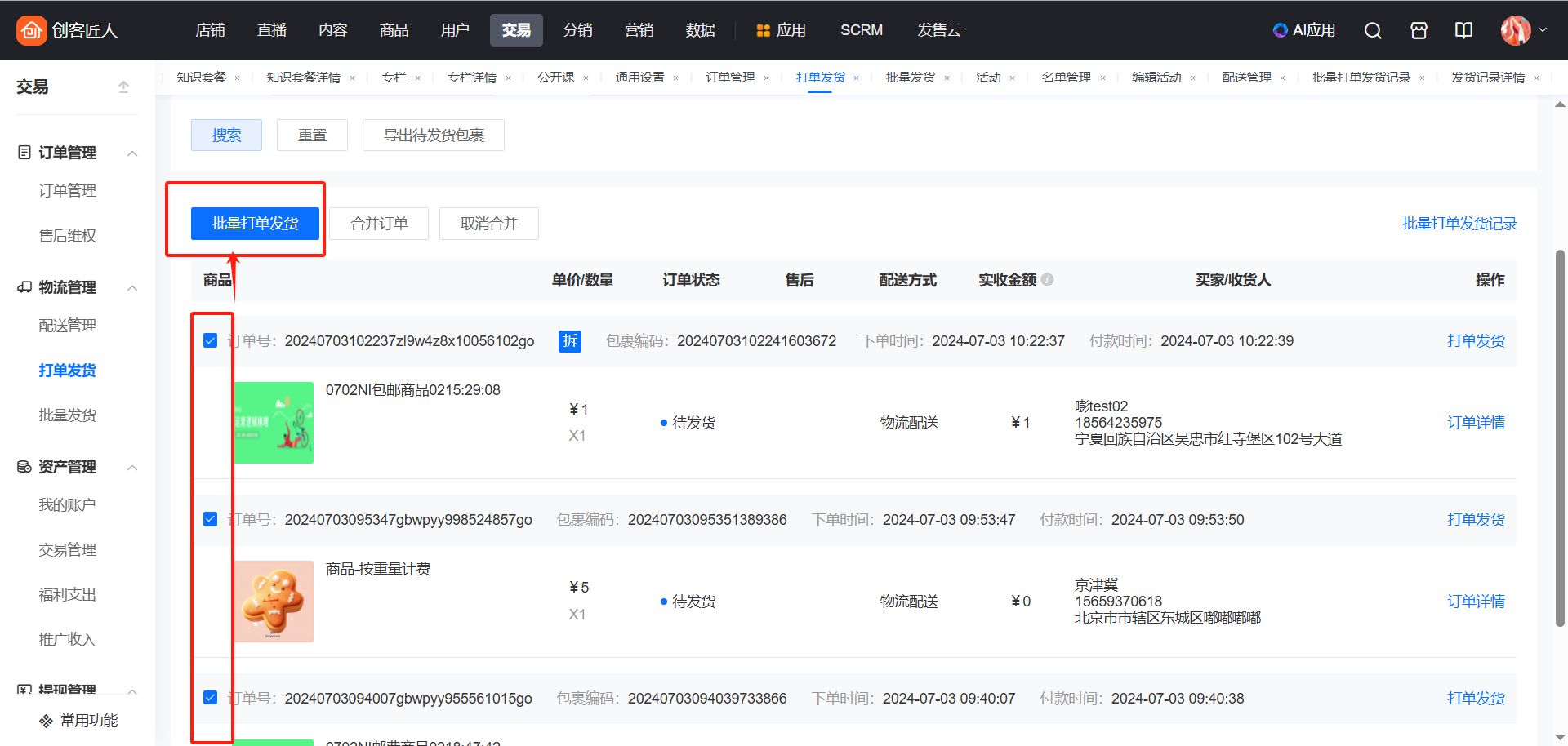
Task: Open the help book icon in header
Action: (1463, 30)
